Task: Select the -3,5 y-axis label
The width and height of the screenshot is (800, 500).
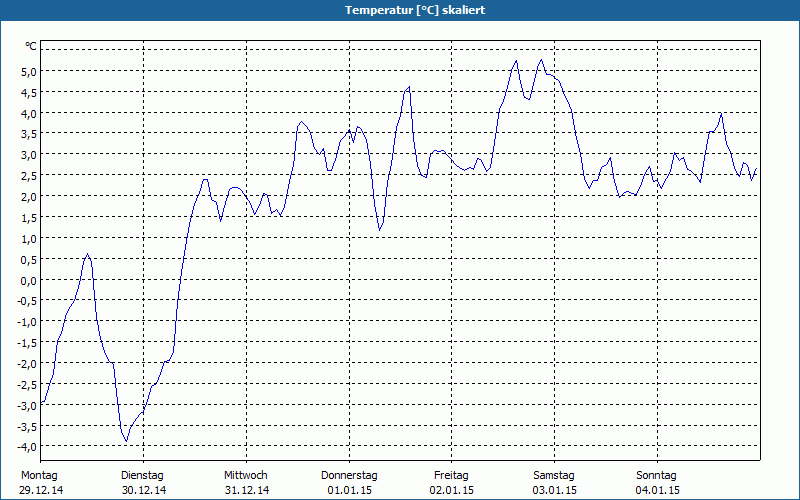Action: pos(27,426)
